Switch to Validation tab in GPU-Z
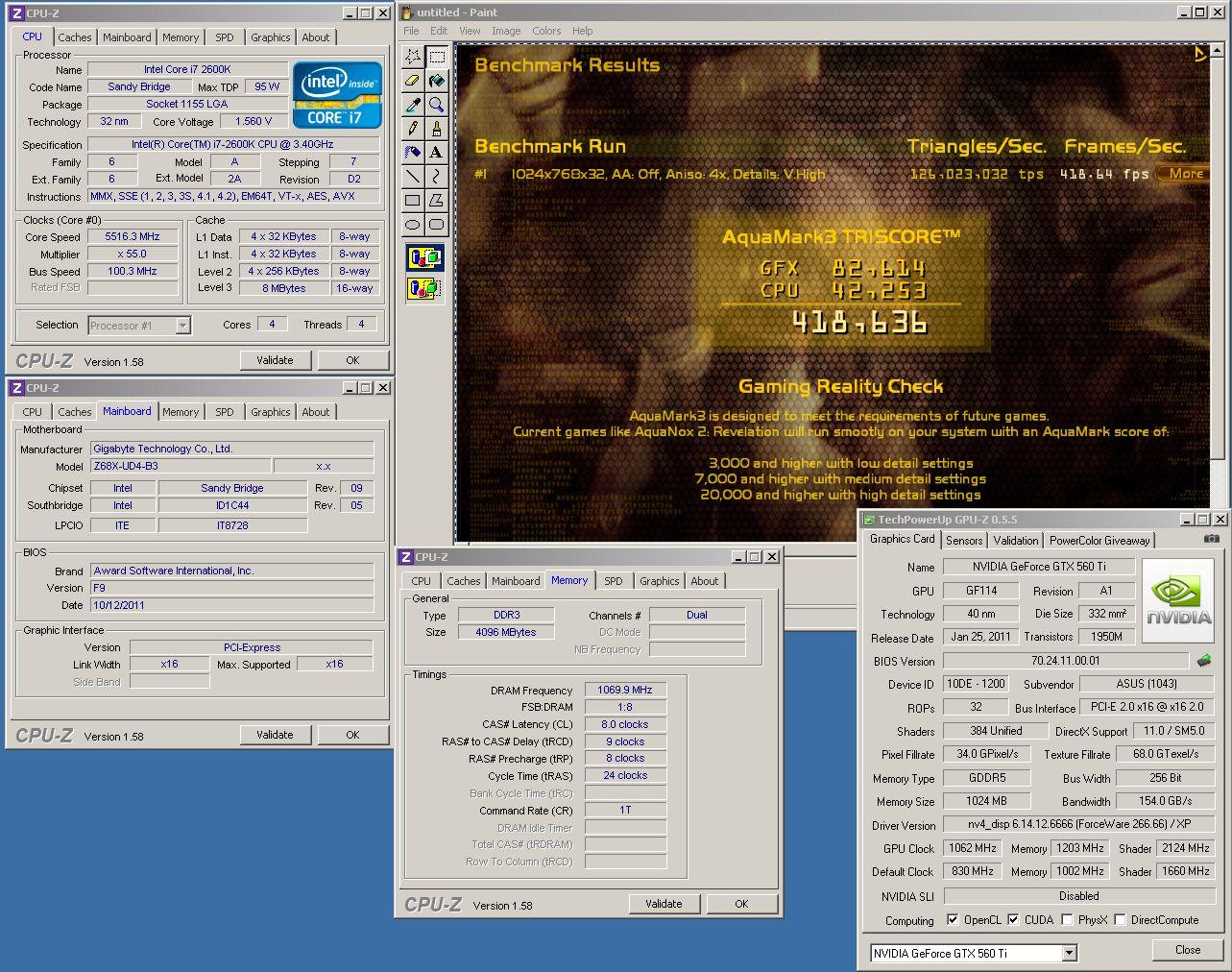Viewport: 1232px width, 972px height. click(1016, 541)
